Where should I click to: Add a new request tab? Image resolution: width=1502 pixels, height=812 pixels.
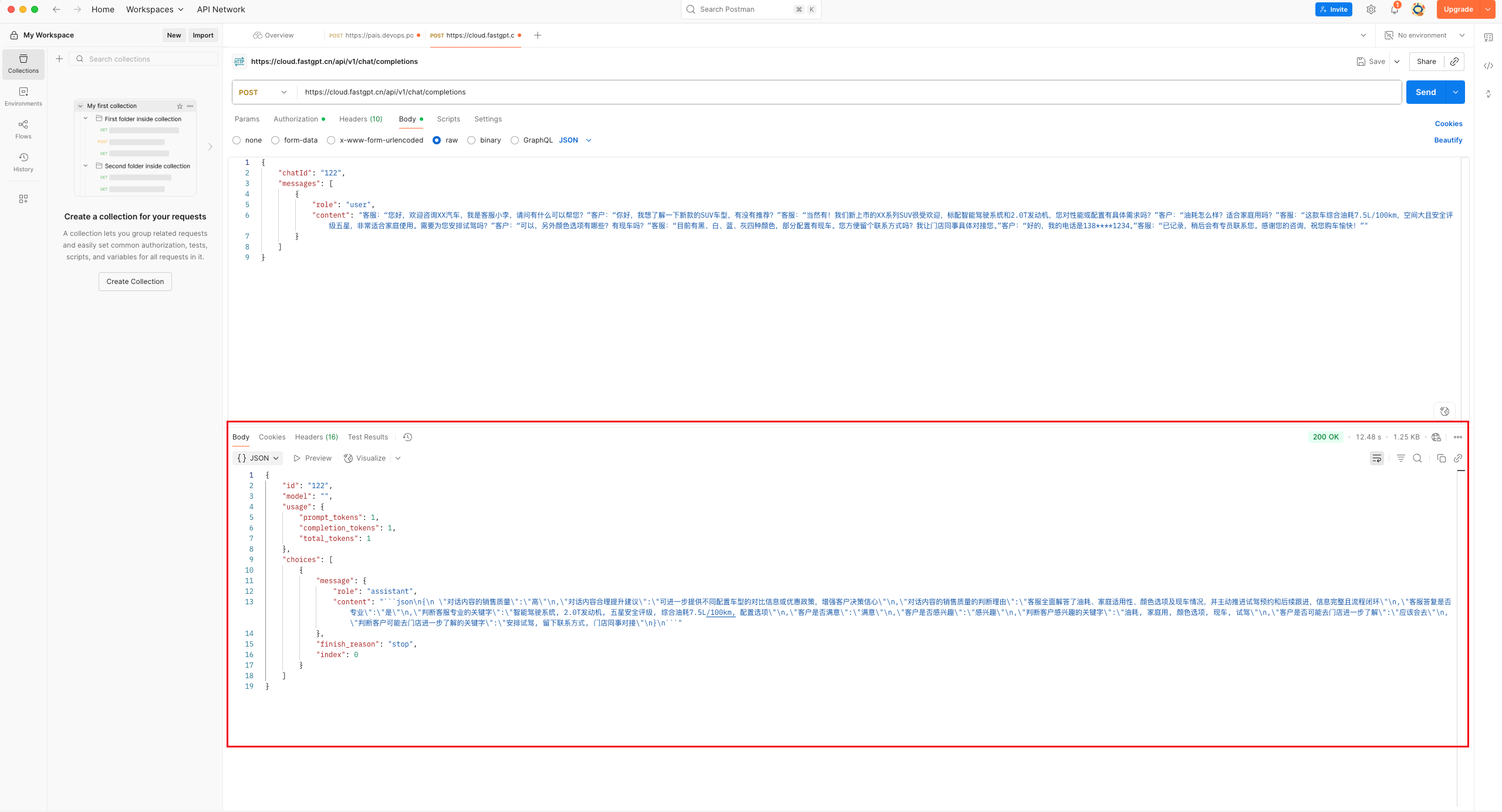click(538, 35)
